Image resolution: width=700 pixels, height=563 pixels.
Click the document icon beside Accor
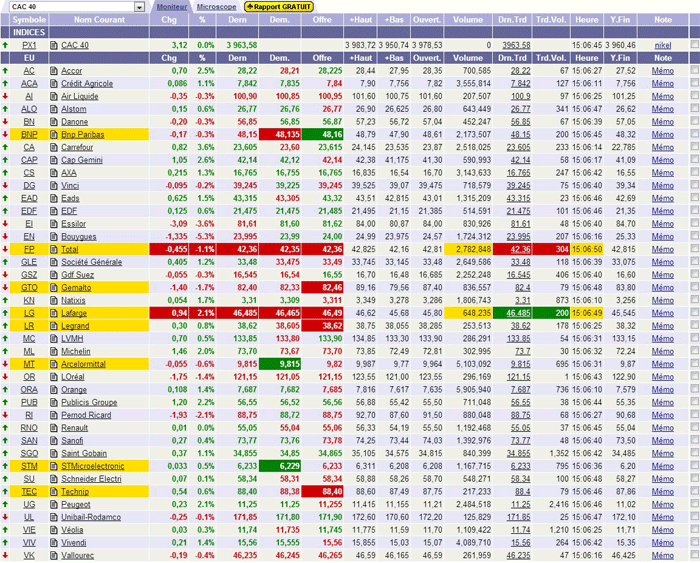[x=54, y=71]
